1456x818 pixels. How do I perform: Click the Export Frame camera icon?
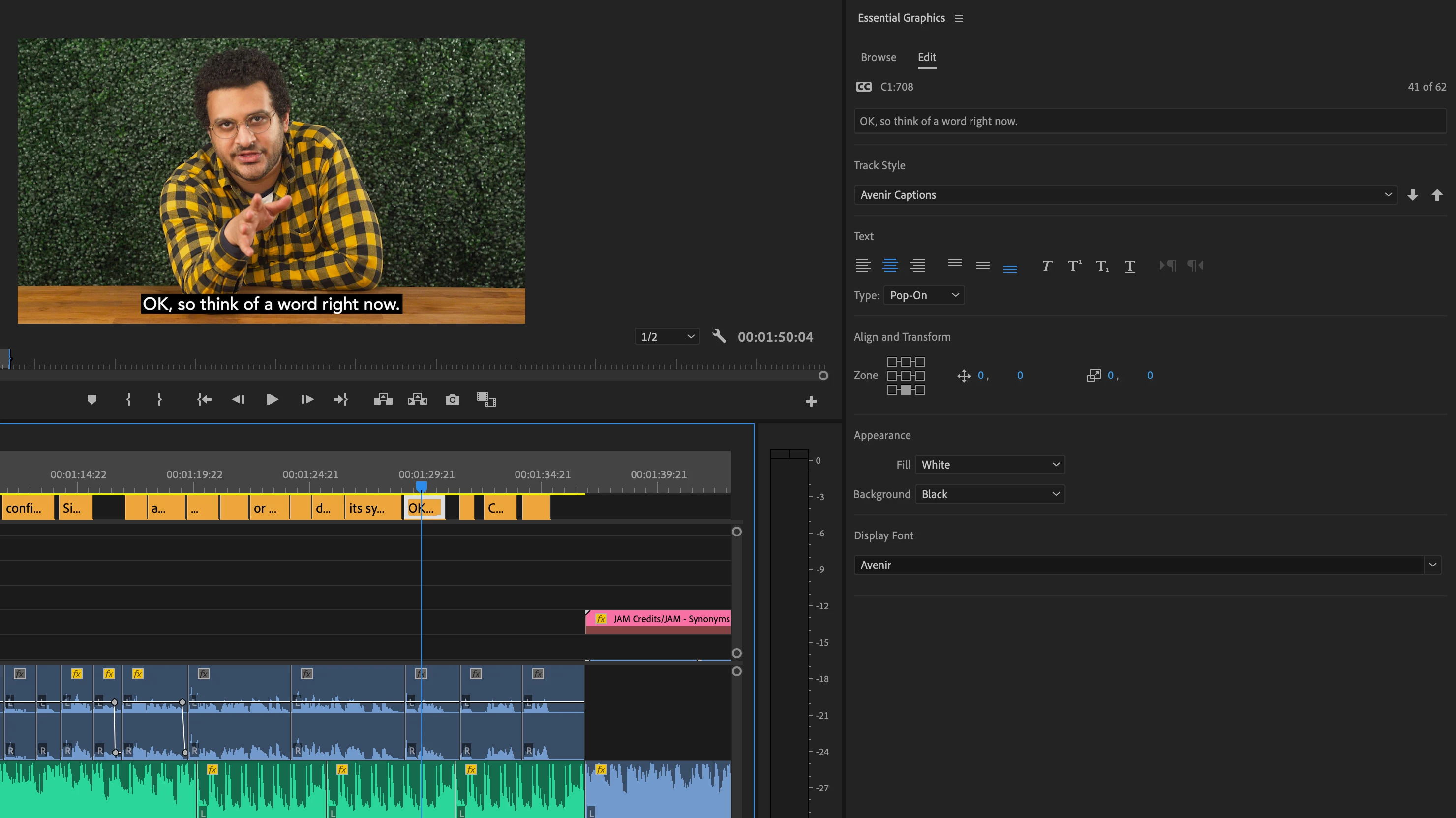click(x=452, y=399)
